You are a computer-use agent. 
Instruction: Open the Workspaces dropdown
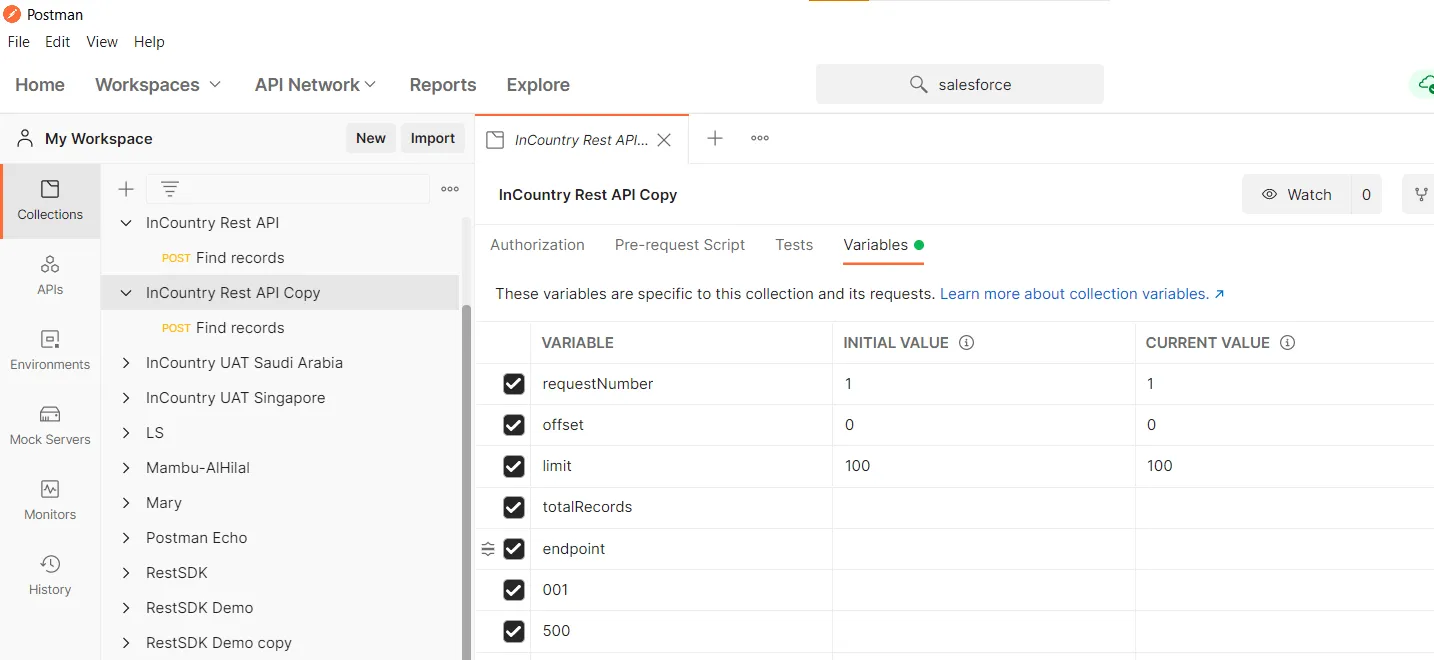coord(158,85)
